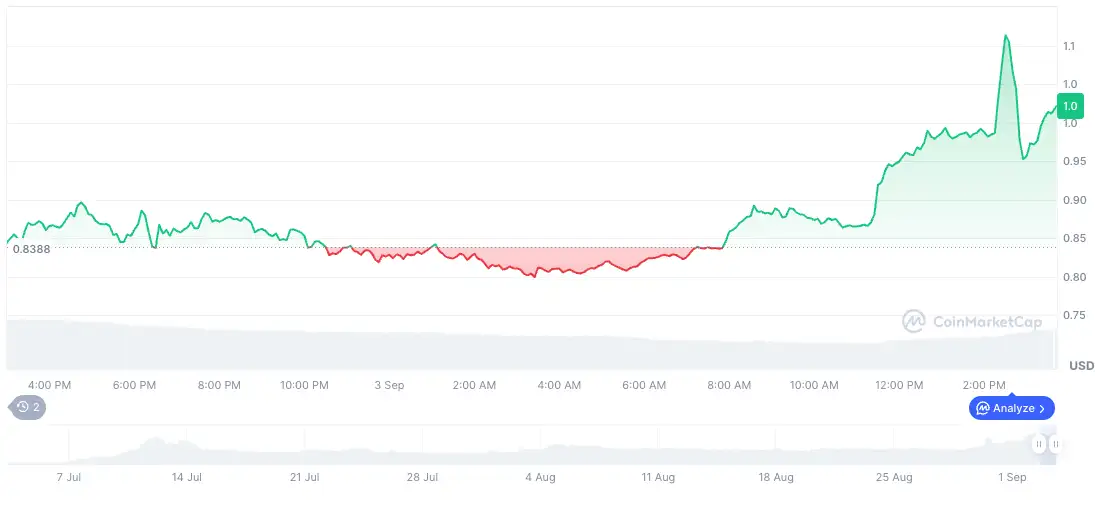Click the lowest dip in the red price area

534,276
